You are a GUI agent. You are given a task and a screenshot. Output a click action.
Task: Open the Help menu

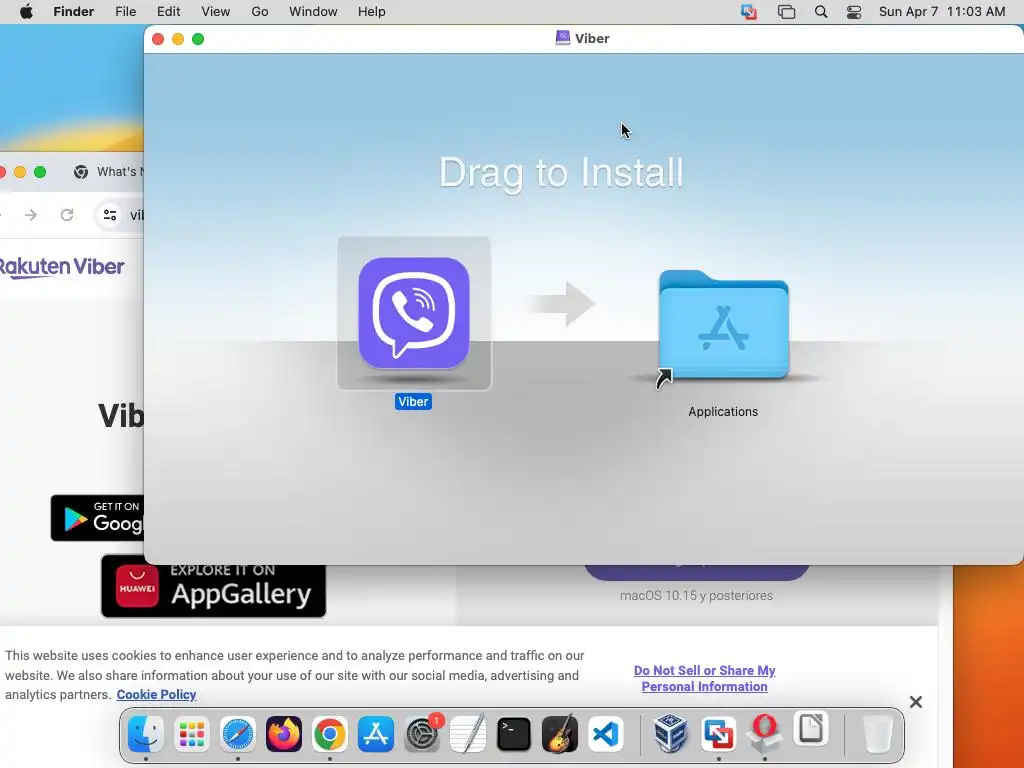point(372,12)
